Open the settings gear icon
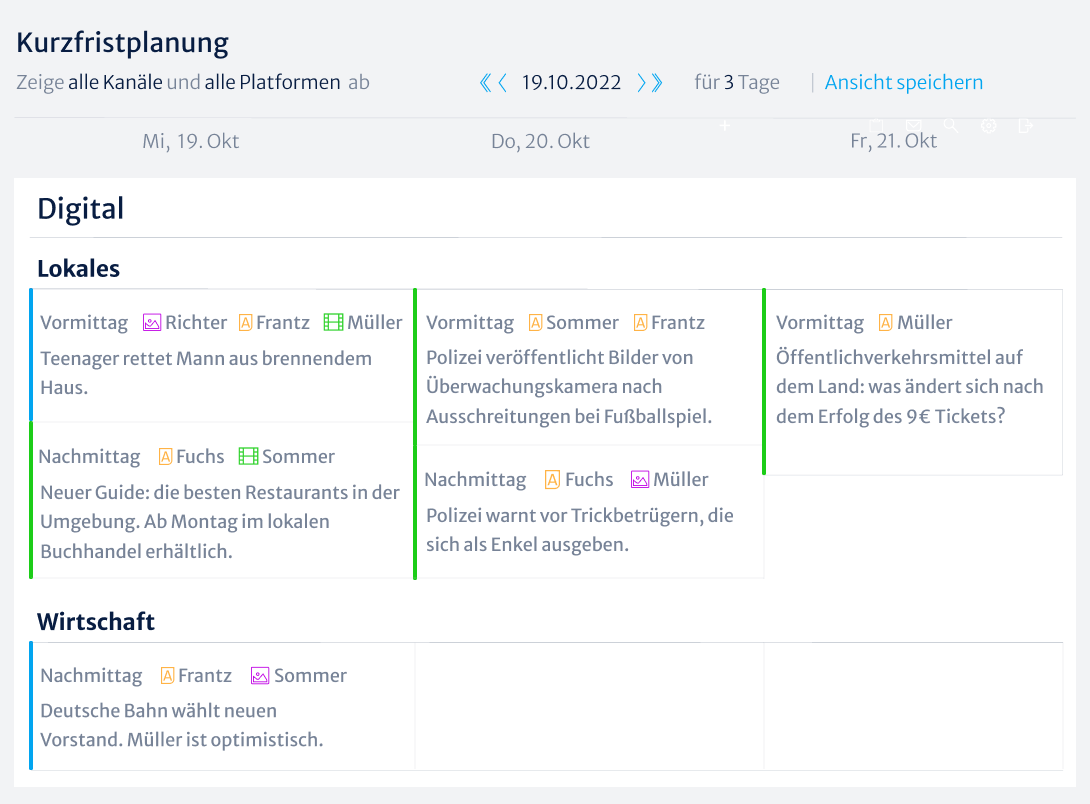Image resolution: width=1090 pixels, height=804 pixels. 989,125
